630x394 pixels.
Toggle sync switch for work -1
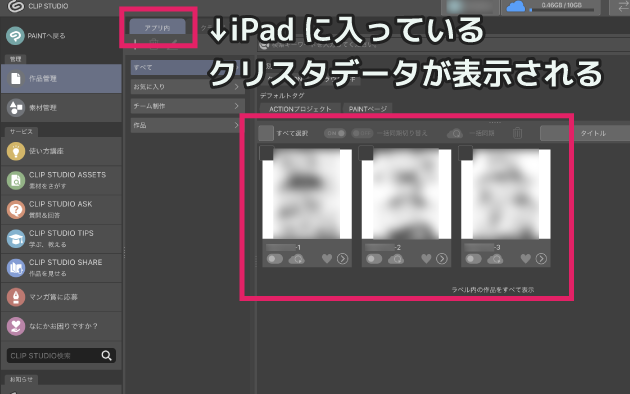(275, 259)
